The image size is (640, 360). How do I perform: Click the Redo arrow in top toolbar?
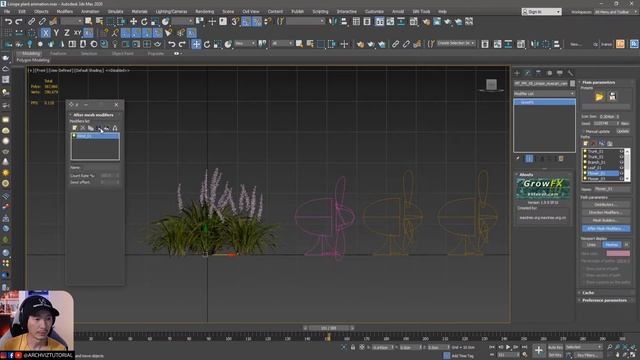(x=19, y=22)
